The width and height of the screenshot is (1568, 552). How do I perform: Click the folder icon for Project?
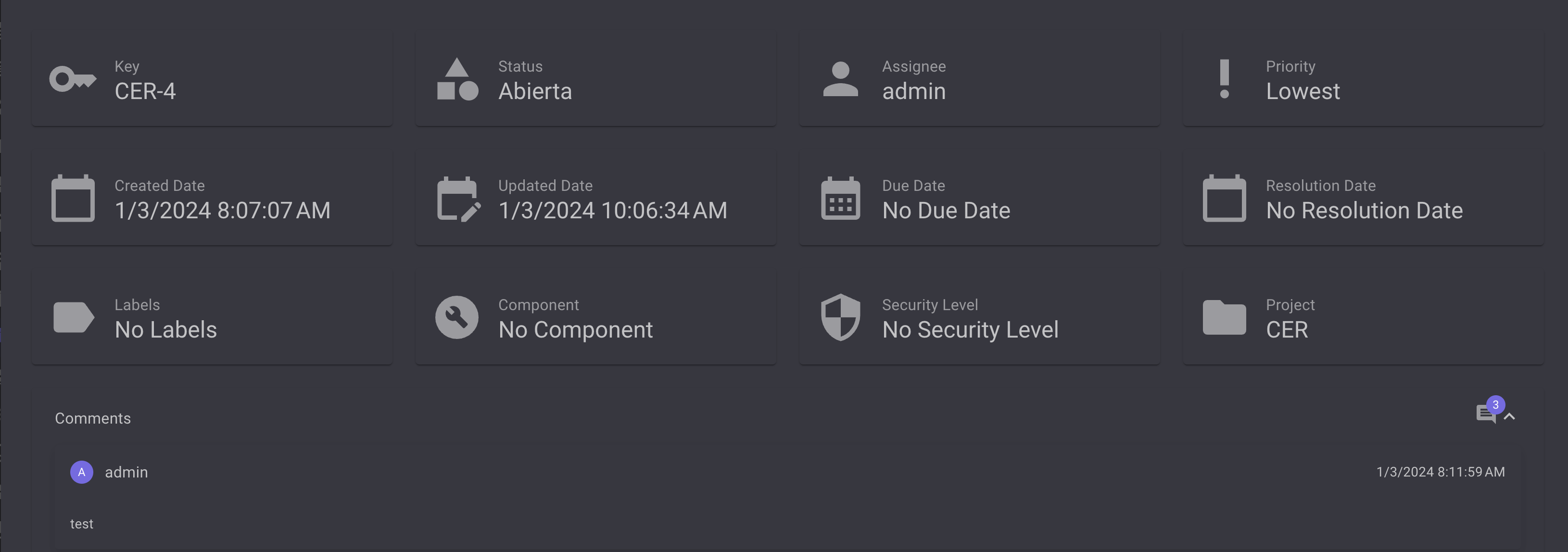point(1224,318)
